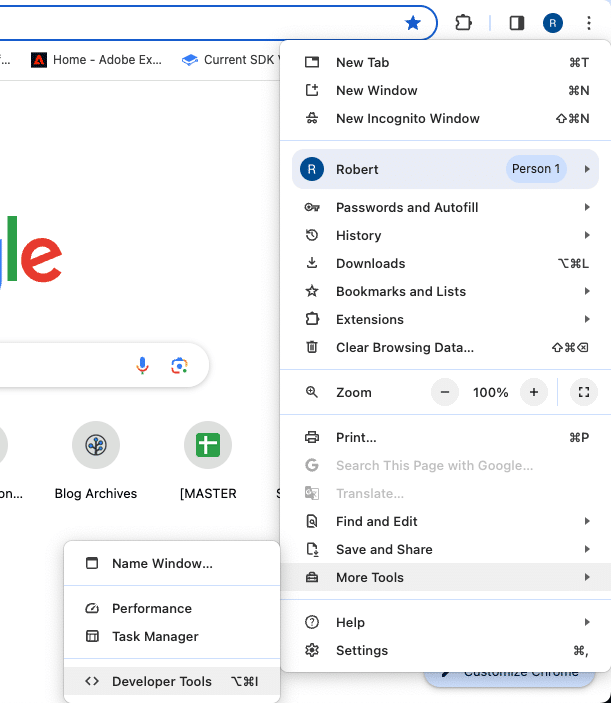This screenshot has width=611, height=703.
Task: Click the zoom out minus button
Action: coord(445,392)
